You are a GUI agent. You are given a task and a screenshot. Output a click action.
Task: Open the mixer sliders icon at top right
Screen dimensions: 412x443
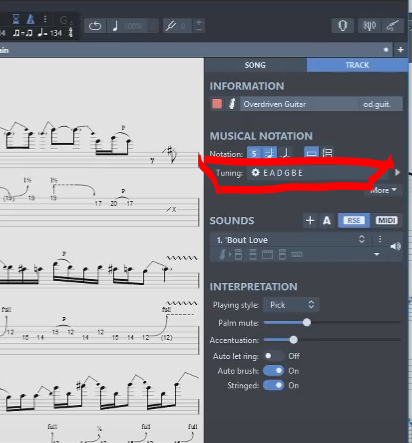pos(369,26)
